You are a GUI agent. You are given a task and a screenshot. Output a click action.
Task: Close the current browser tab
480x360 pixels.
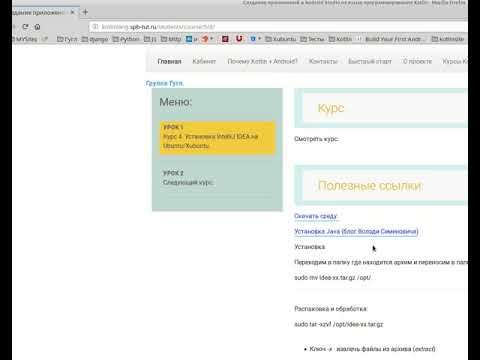[x=72, y=12]
